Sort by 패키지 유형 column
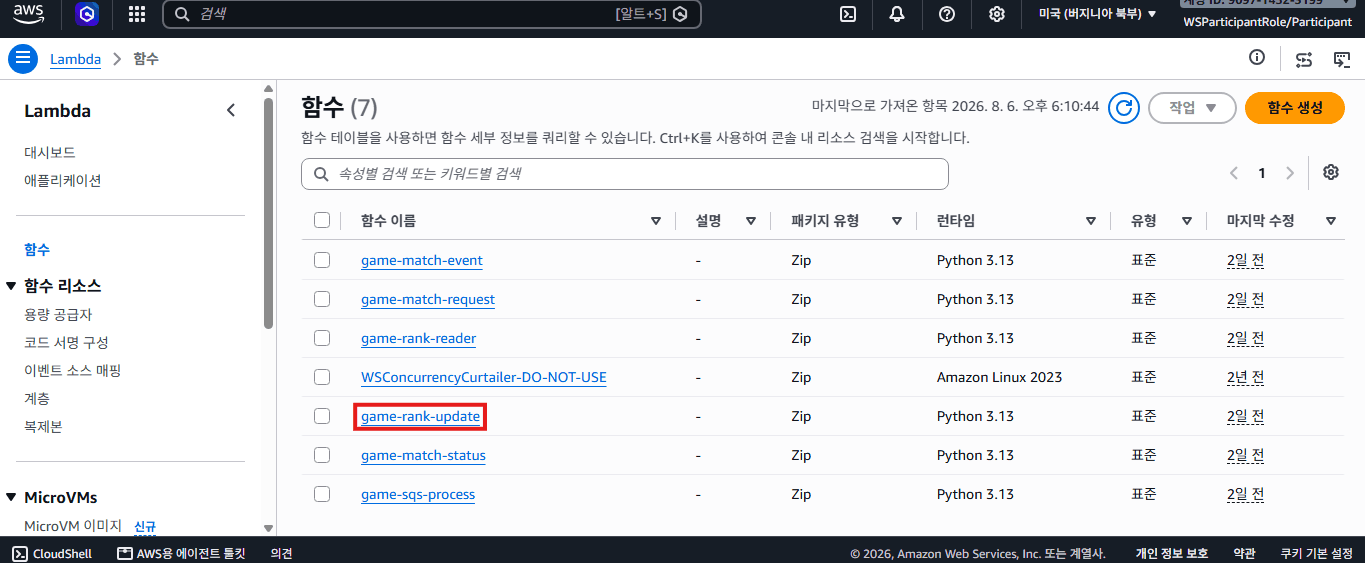This screenshot has width=1365, height=563. coord(897,221)
